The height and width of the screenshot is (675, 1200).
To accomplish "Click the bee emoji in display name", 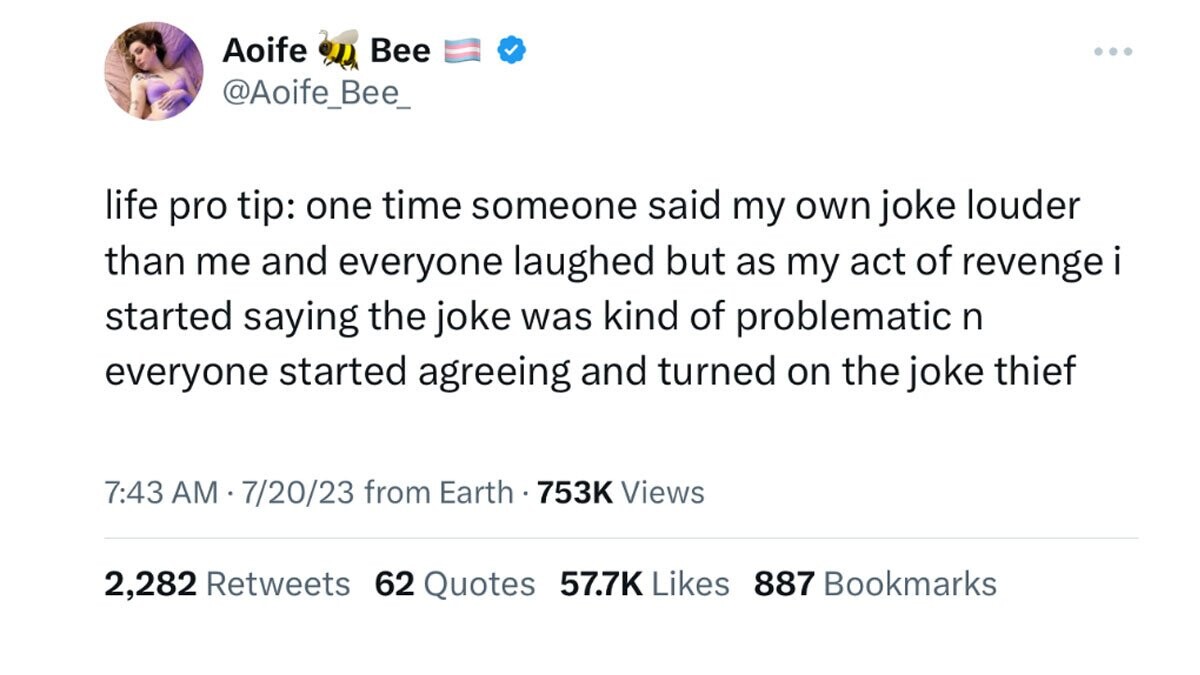I will (338, 48).
